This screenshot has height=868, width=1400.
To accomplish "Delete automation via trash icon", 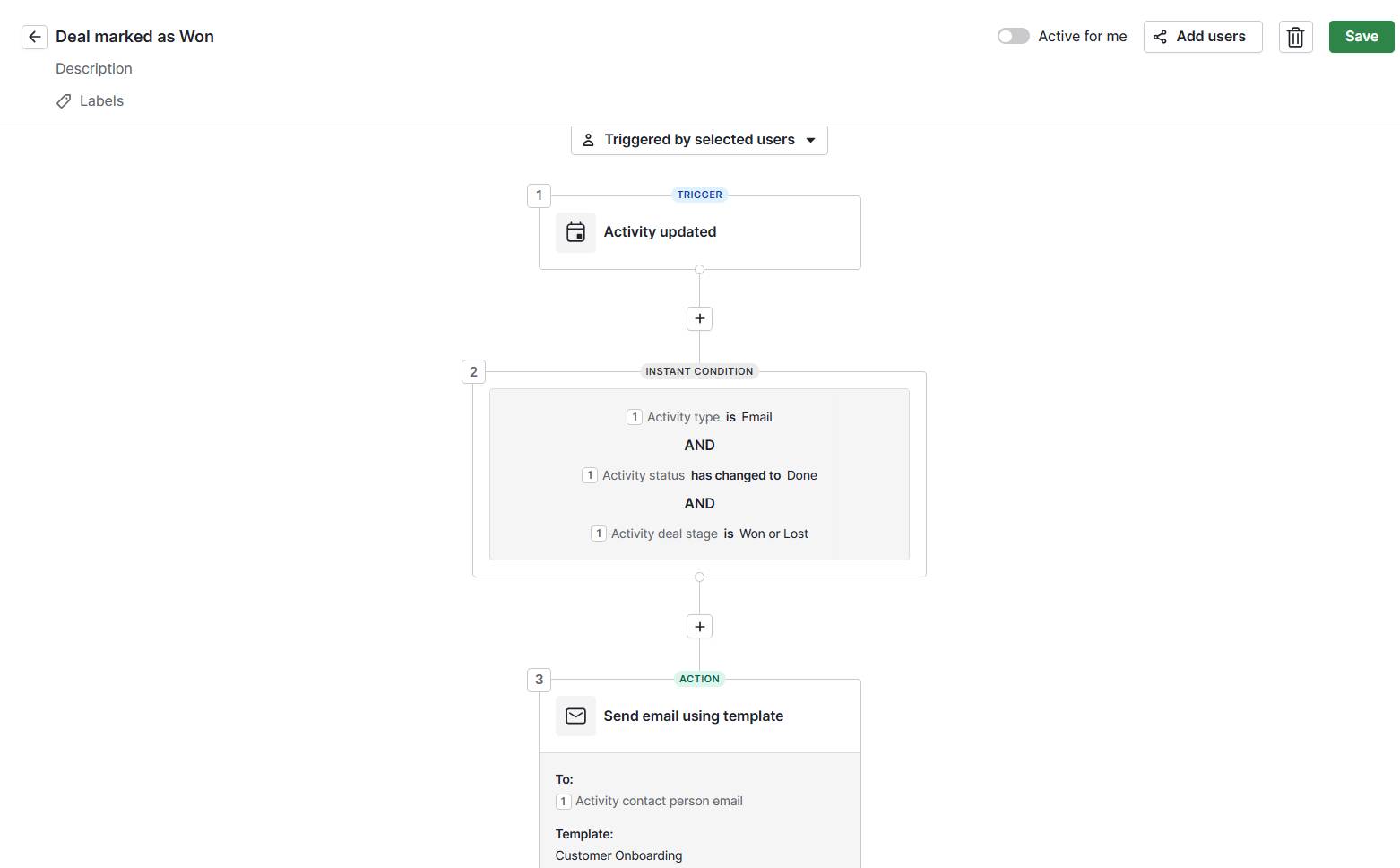I will coord(1295,37).
